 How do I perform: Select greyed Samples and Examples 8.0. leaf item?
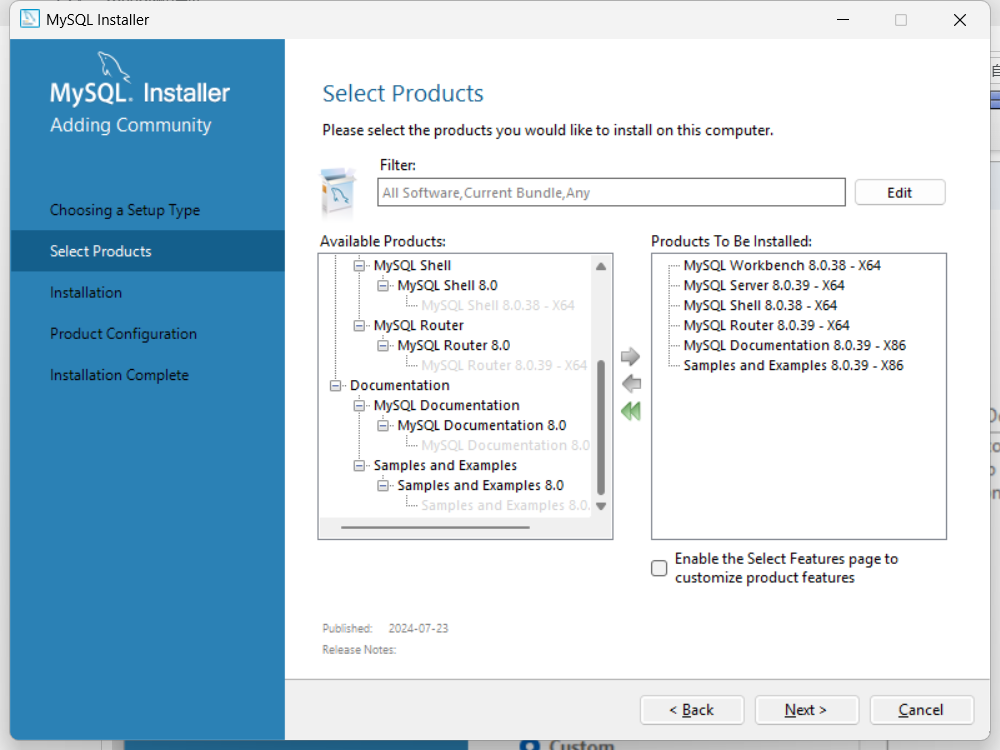(505, 505)
